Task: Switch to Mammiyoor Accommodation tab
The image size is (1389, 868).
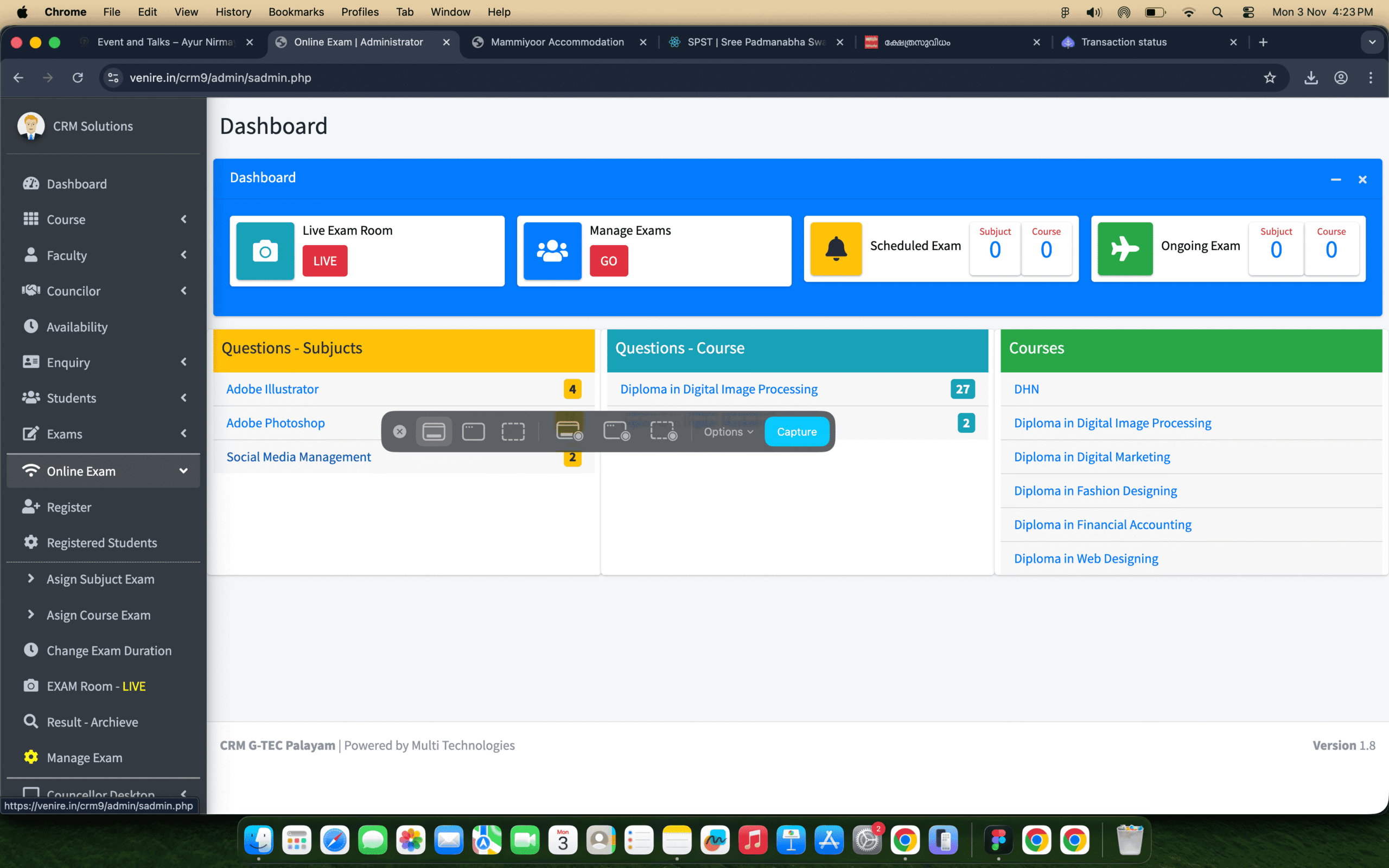Action: (x=557, y=42)
